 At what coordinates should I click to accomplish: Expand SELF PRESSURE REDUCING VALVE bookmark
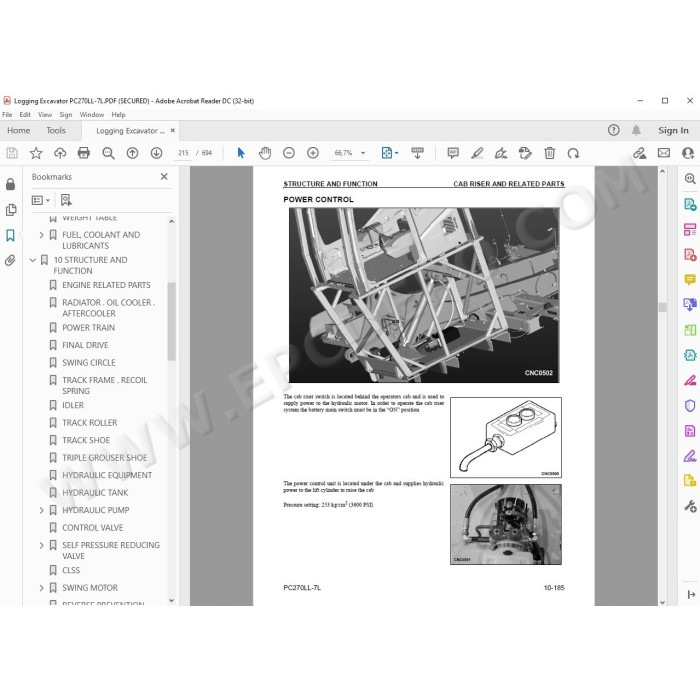tap(41, 545)
